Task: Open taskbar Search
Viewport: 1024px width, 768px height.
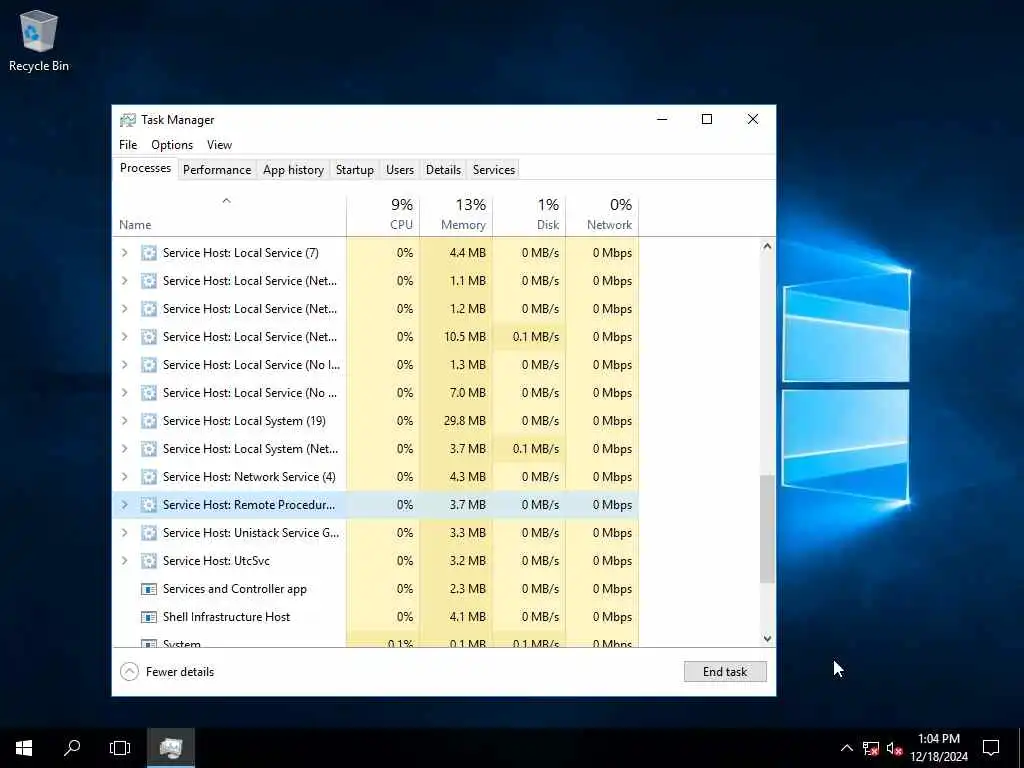Action: [x=72, y=748]
